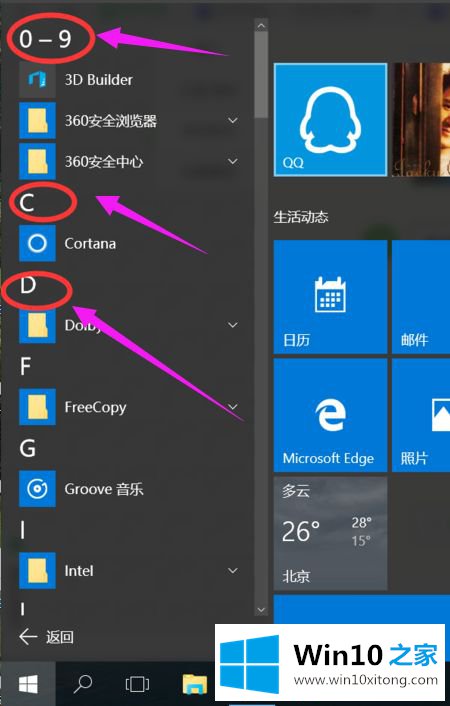
Task: Click the Windows Start button
Action: (28, 685)
